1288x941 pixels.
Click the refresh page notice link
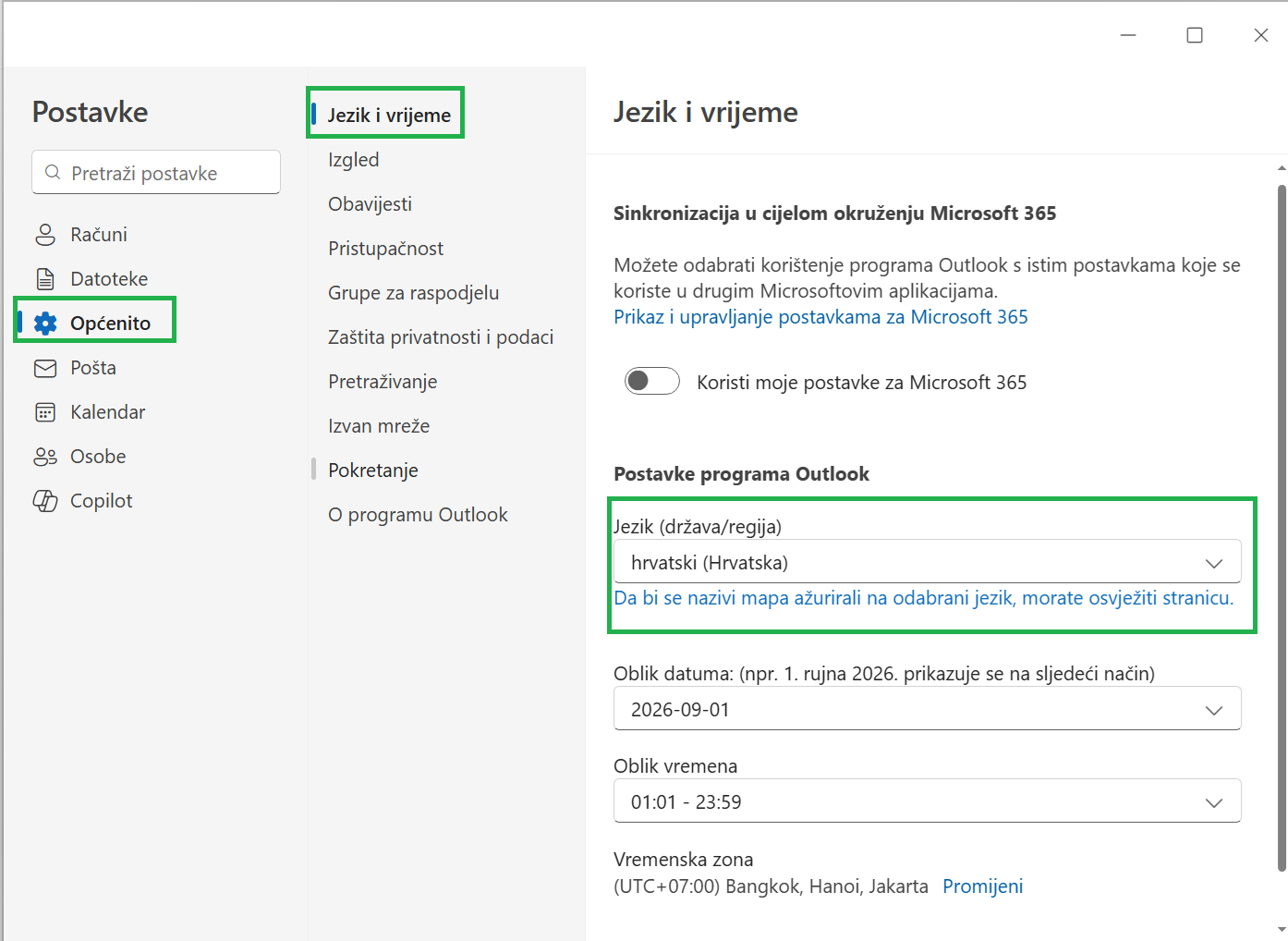(x=923, y=598)
